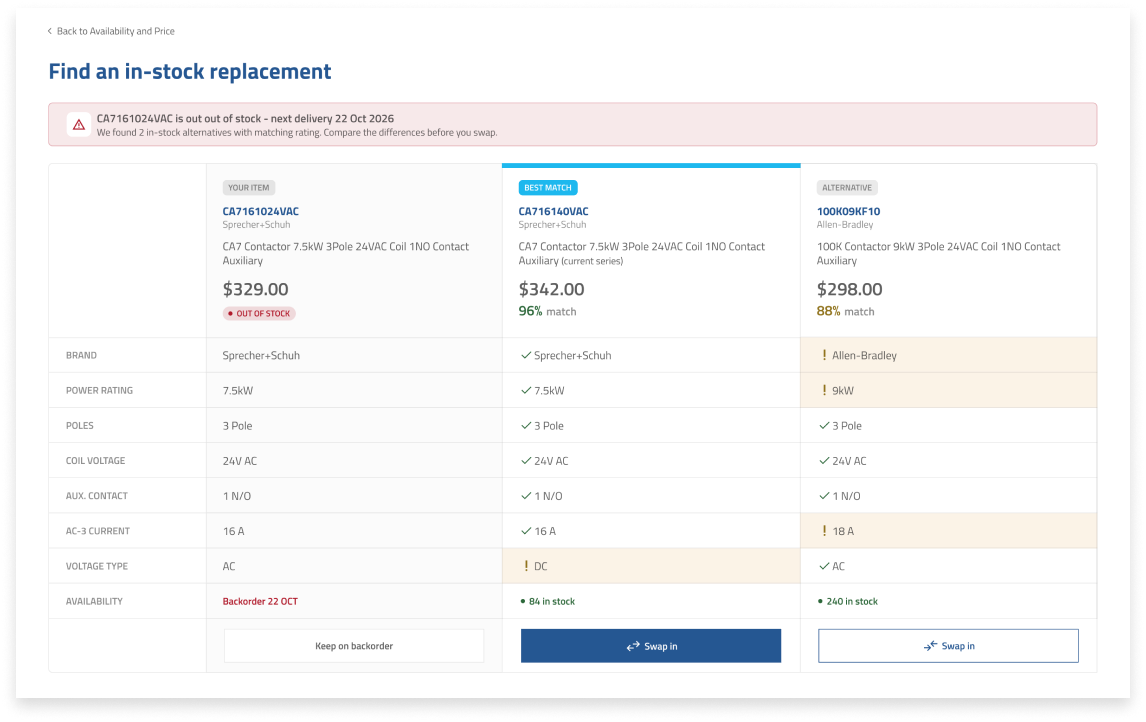Viewport: 1146px width, 722px height.
Task: Click the red warning triangle alert icon
Action: pyautogui.click(x=79, y=125)
